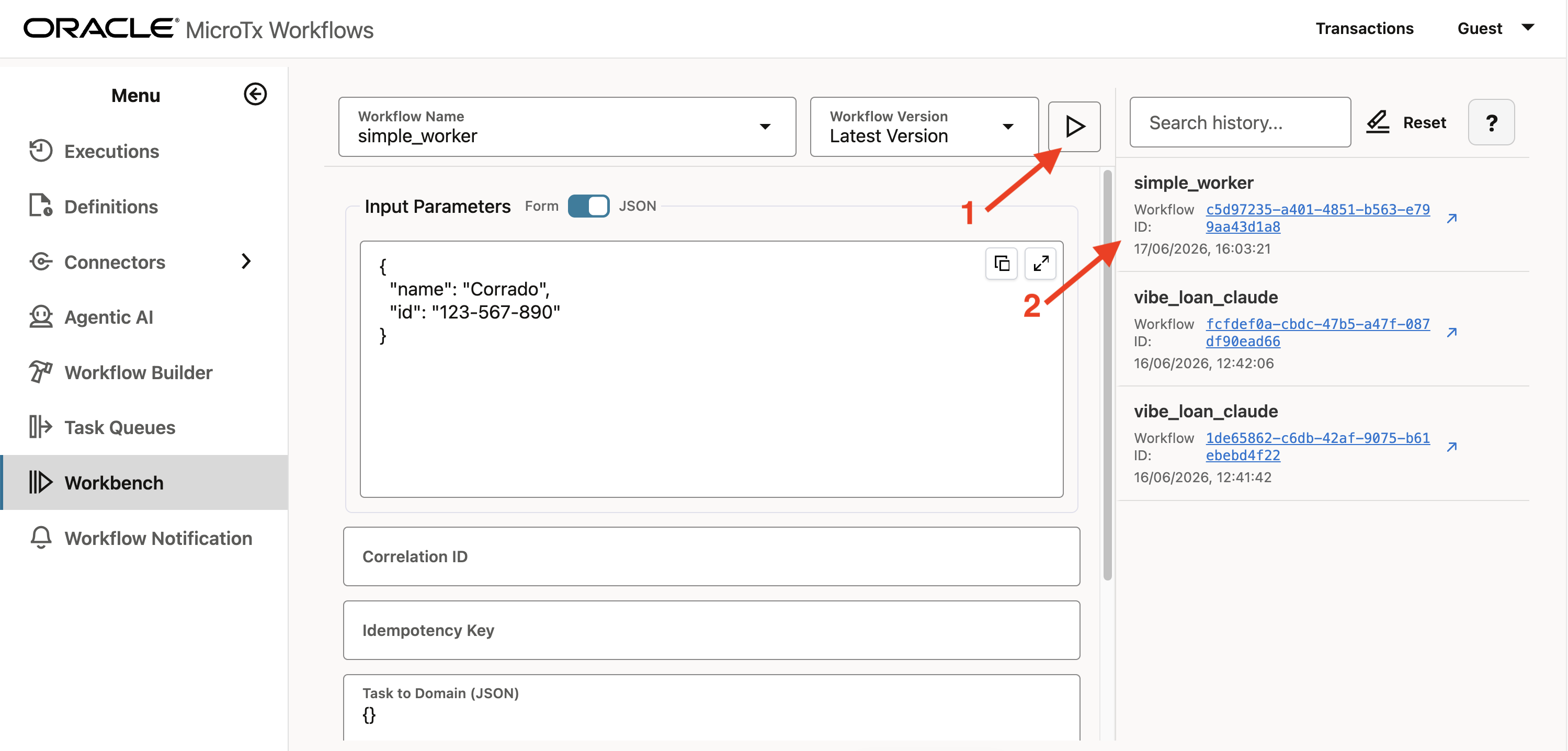The image size is (1568, 751).
Task: Click the vertical scrollbar of the form
Action: tap(1107, 374)
